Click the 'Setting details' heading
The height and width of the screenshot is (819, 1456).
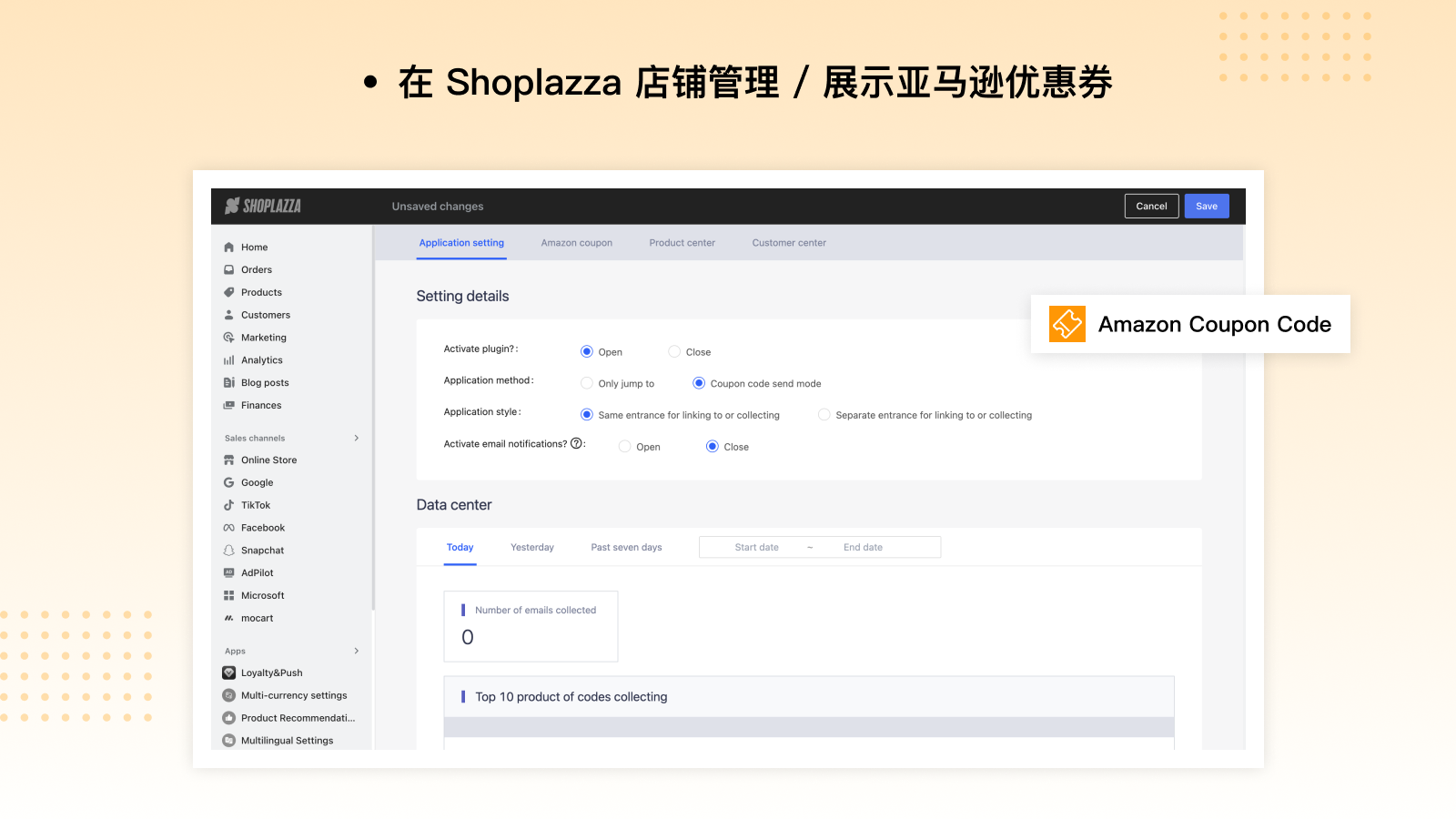click(x=462, y=297)
